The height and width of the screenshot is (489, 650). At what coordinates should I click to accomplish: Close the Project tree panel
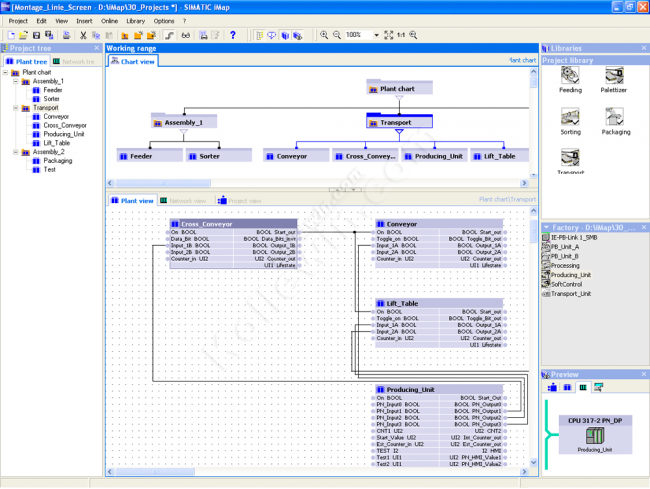[x=98, y=48]
